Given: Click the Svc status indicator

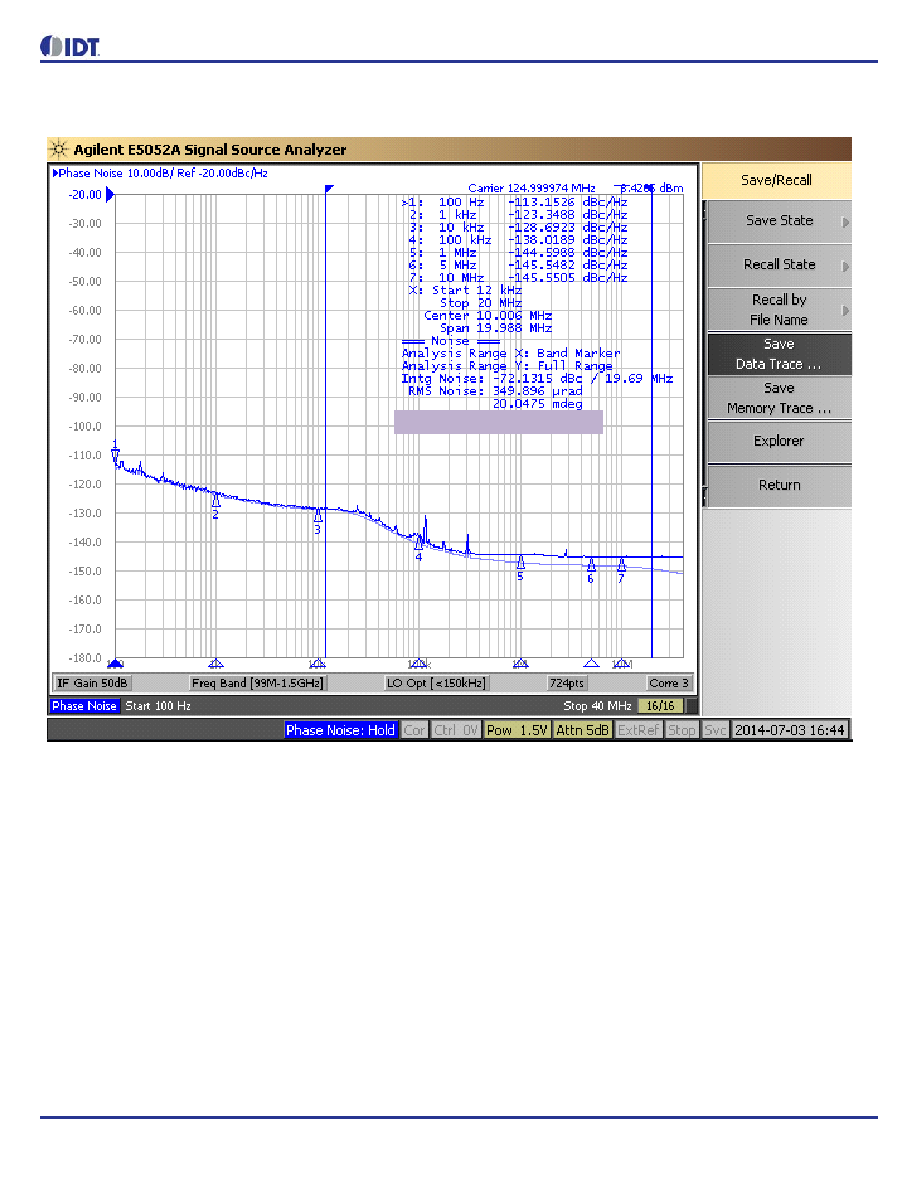Looking at the screenshot, I should click(715, 730).
